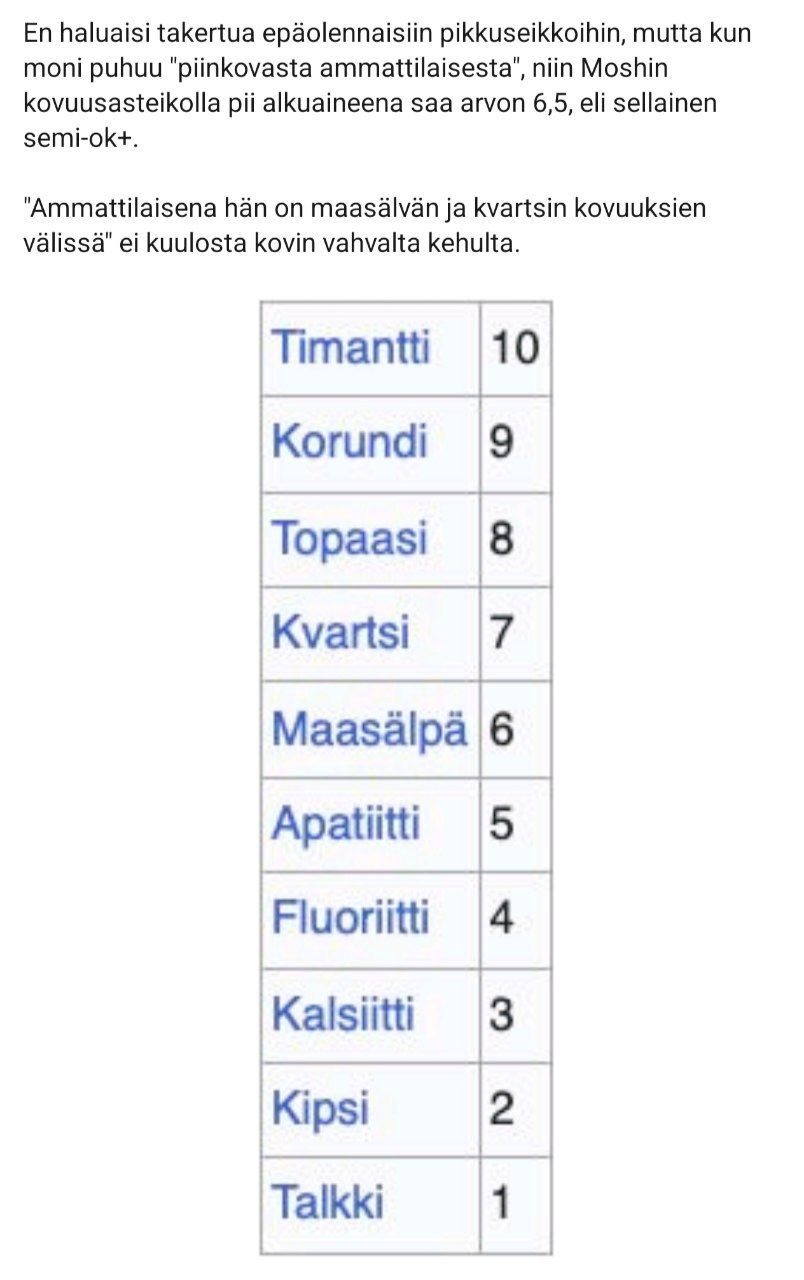
Task: Follow the Topaasi link
Action: point(349,538)
